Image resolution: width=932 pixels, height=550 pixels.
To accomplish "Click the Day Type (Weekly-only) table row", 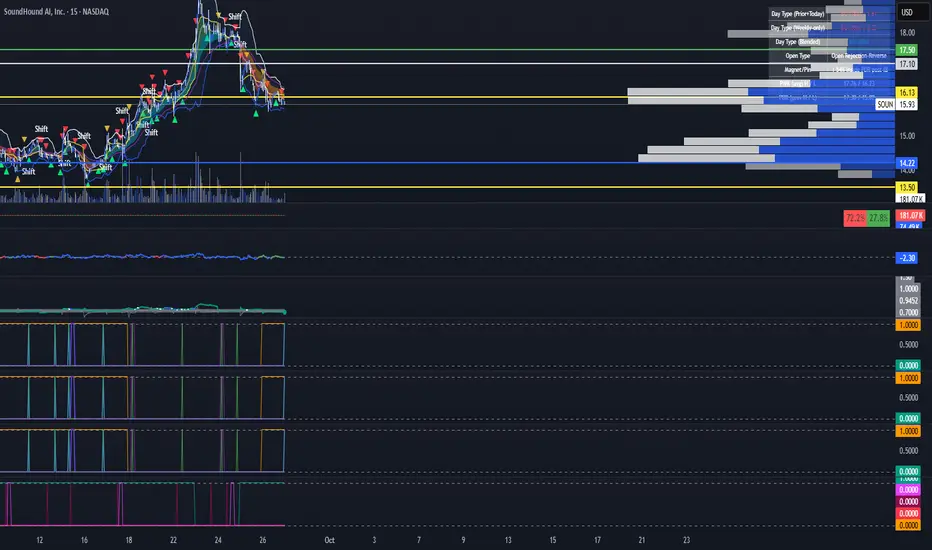I will [x=832, y=28].
